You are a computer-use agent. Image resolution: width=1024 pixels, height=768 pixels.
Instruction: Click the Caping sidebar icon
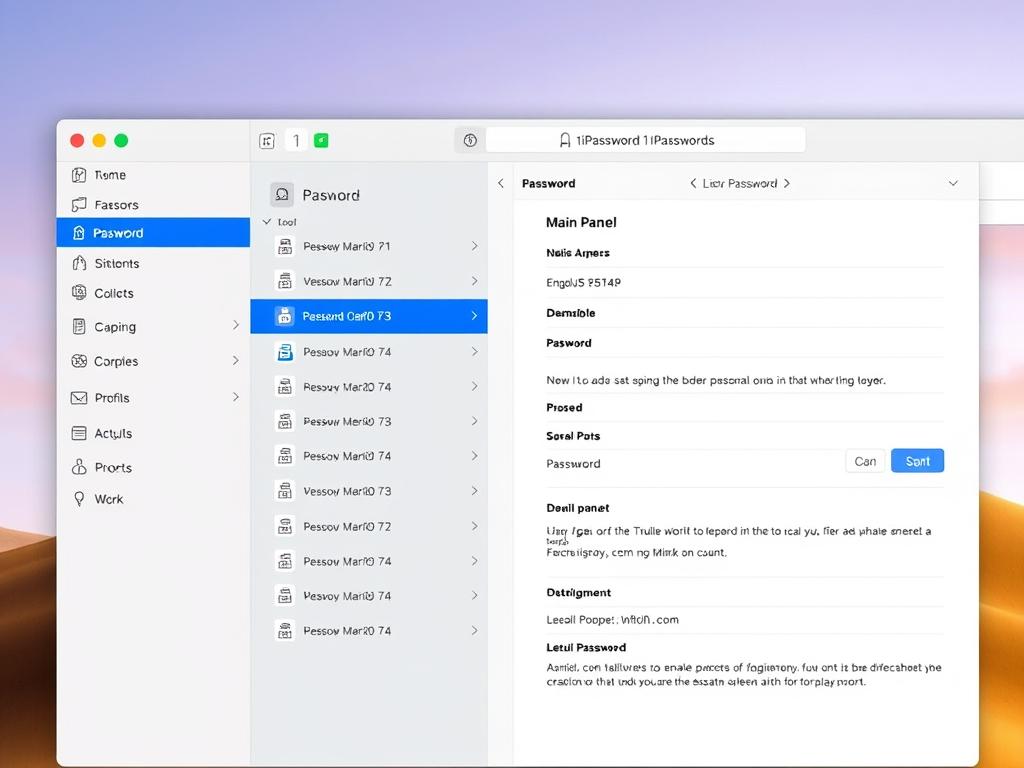click(x=79, y=327)
